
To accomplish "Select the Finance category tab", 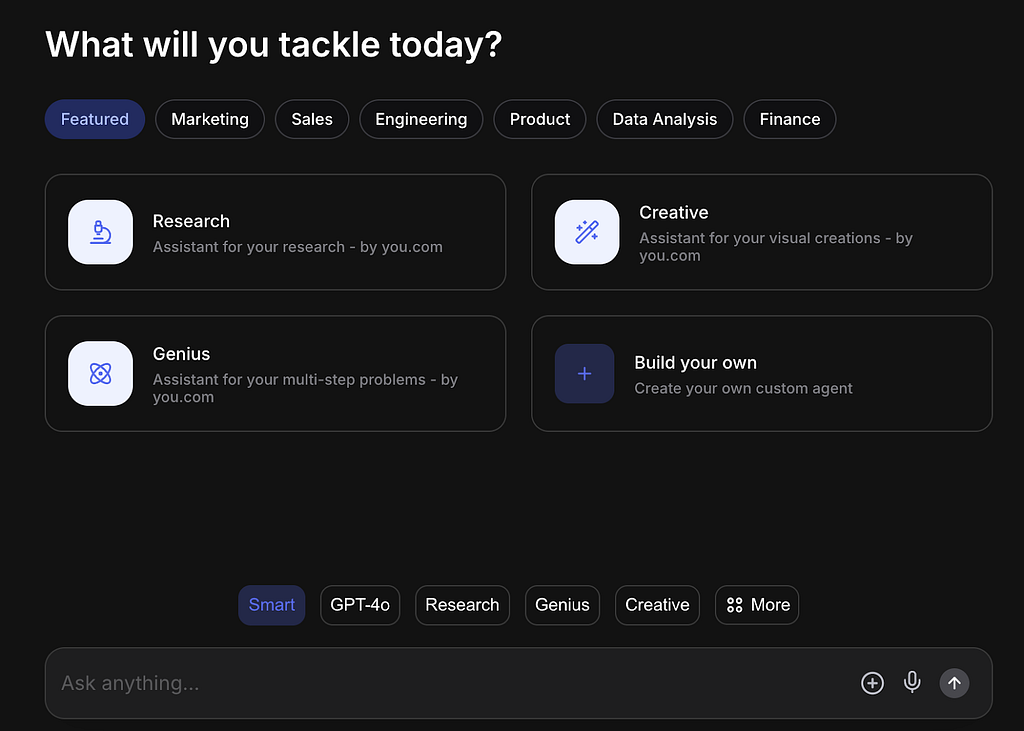I will (x=790, y=119).
